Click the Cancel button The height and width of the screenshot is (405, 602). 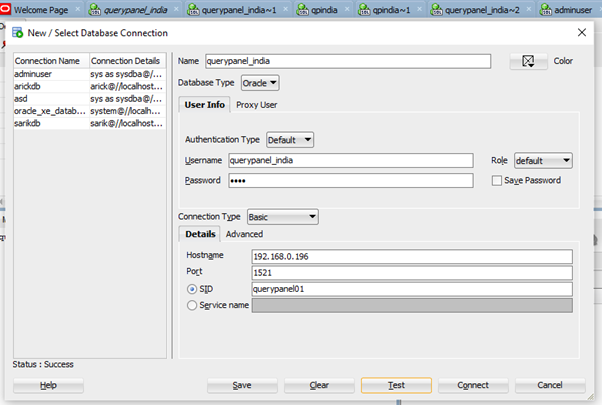click(x=550, y=385)
